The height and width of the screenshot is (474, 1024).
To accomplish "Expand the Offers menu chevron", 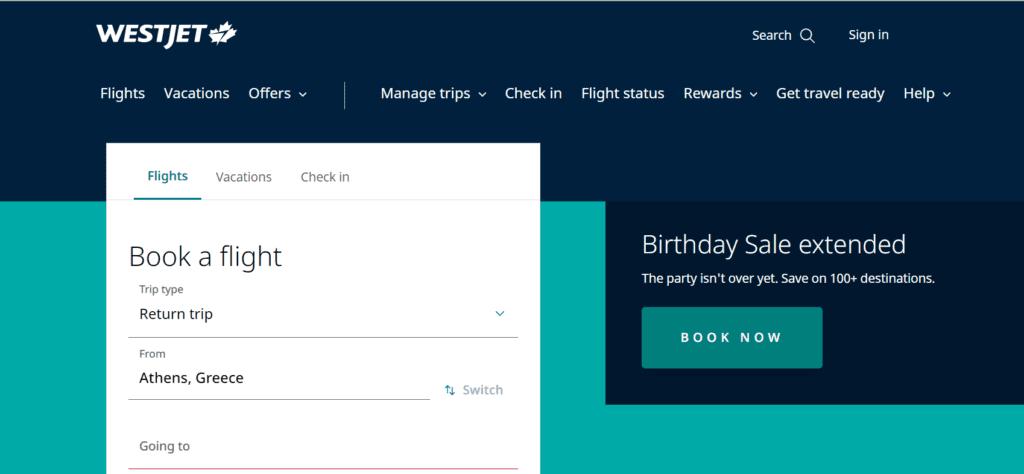I will (x=303, y=95).
